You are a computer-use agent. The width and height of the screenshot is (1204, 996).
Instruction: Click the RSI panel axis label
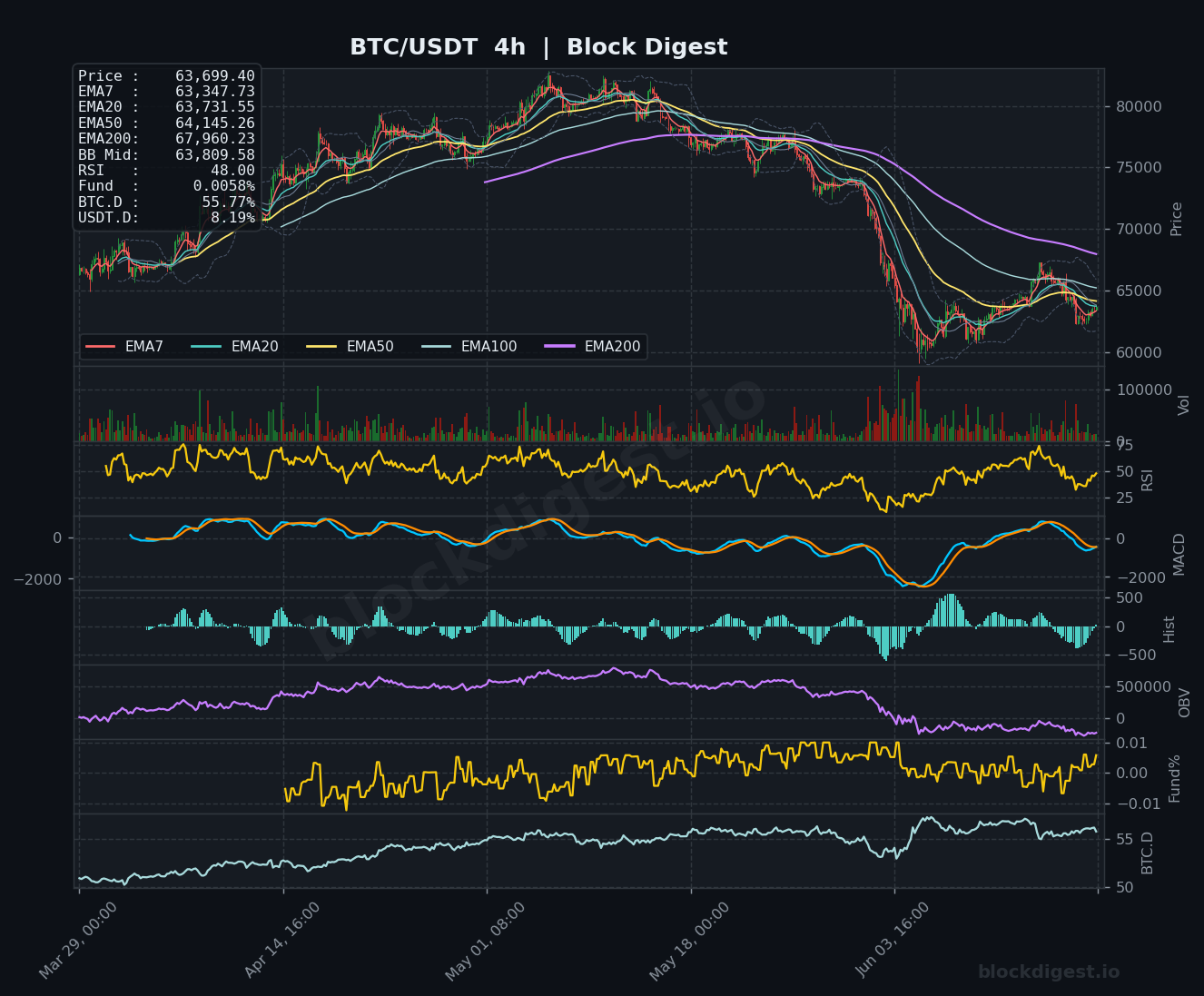tap(1147, 479)
